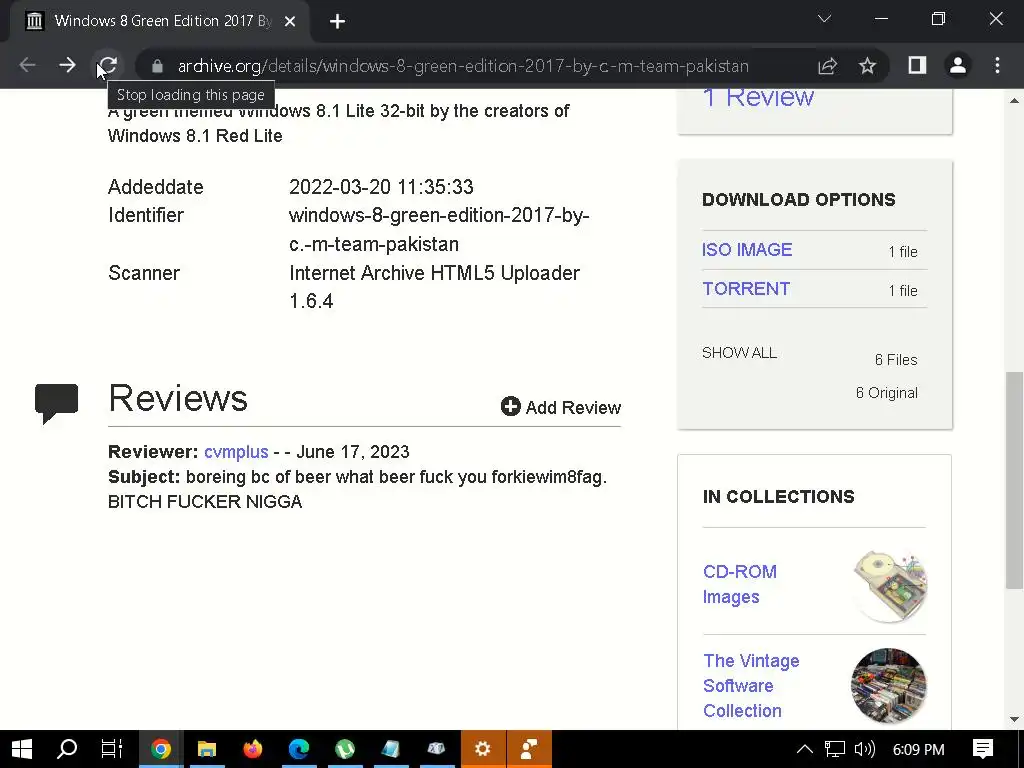Viewport: 1024px width, 768px height.
Task: Click the Vintage Software Collection thumbnail
Action: [889, 686]
